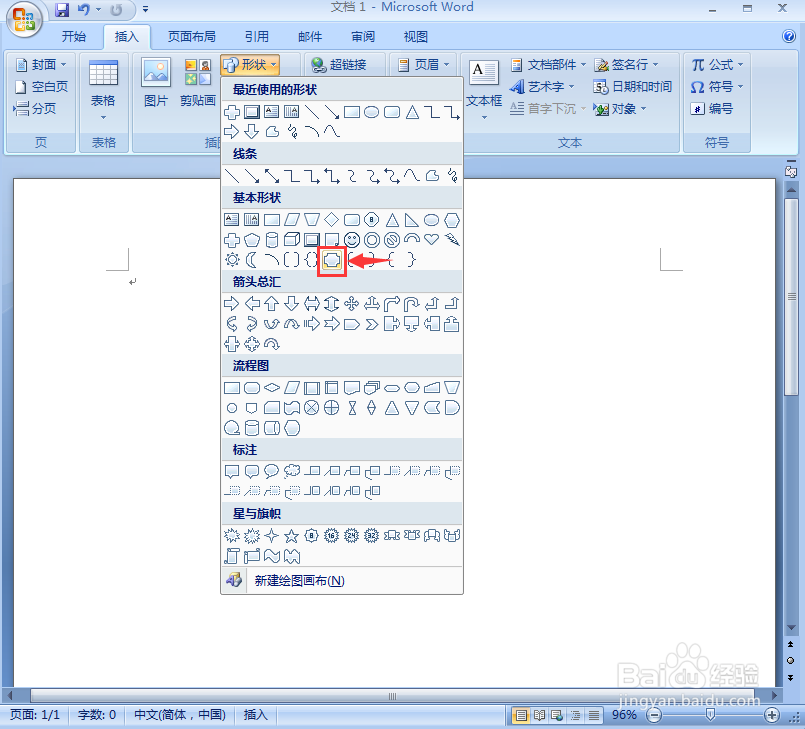Open Word help question mark
The width and height of the screenshot is (805, 729).
pyautogui.click(x=789, y=36)
